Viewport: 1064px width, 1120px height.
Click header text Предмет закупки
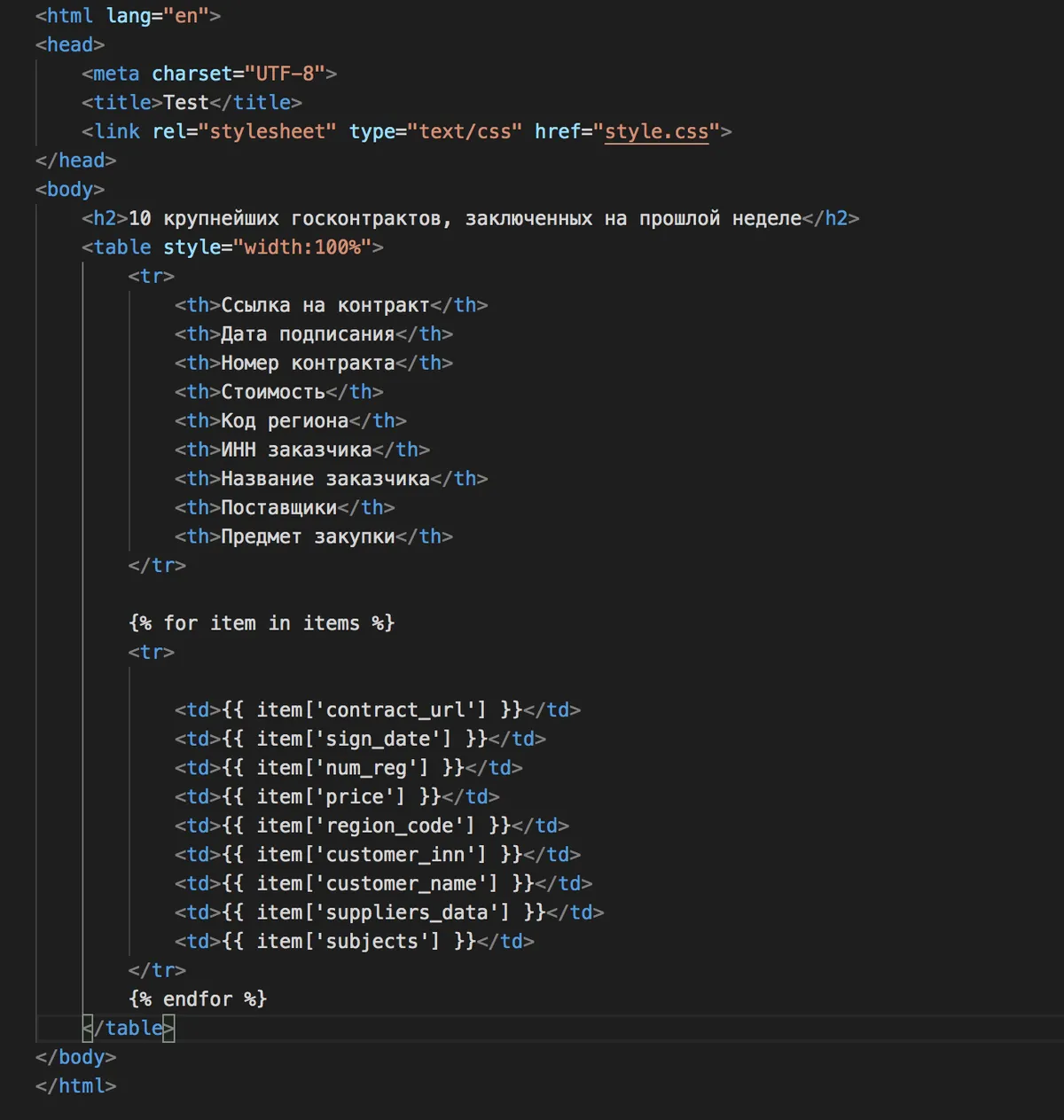point(308,537)
